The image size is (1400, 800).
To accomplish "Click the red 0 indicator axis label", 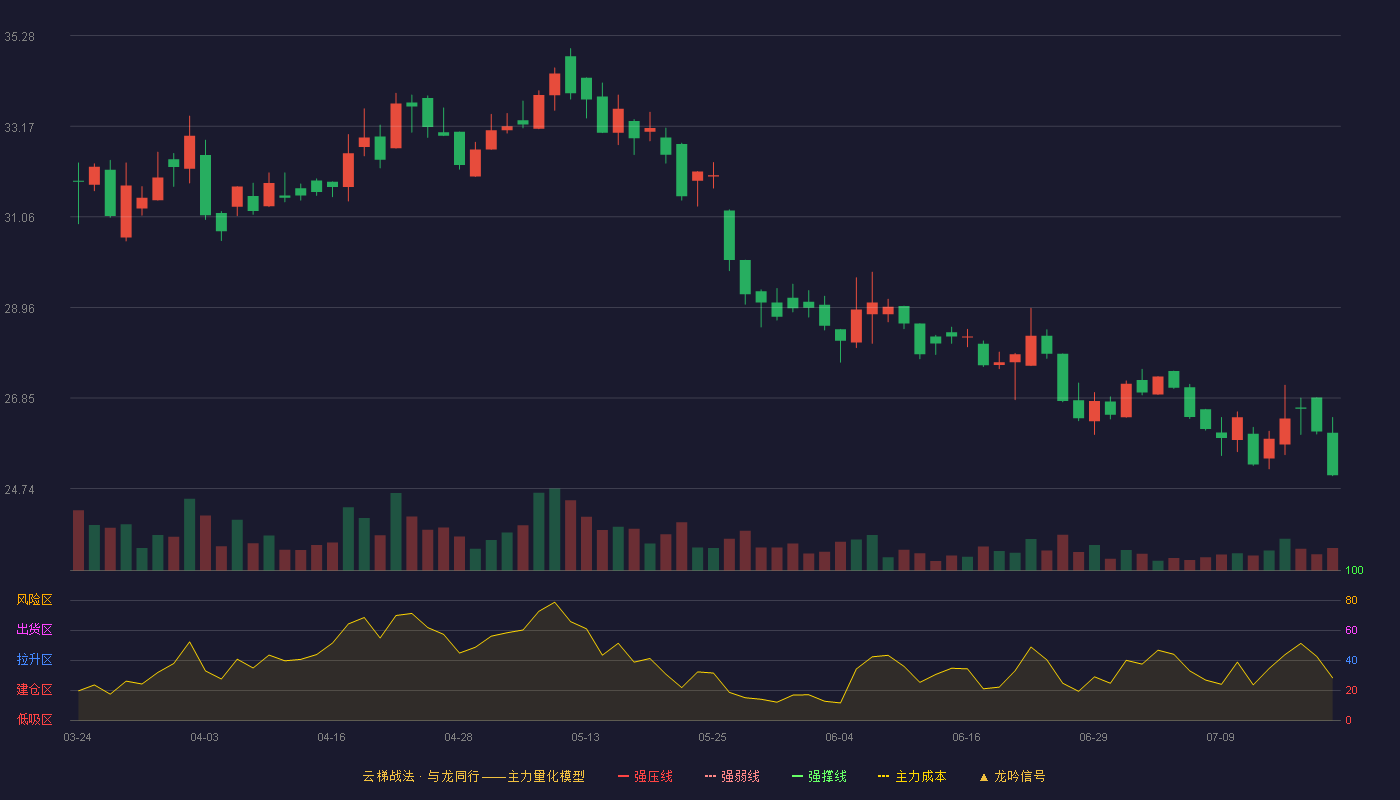I will pos(1348,720).
